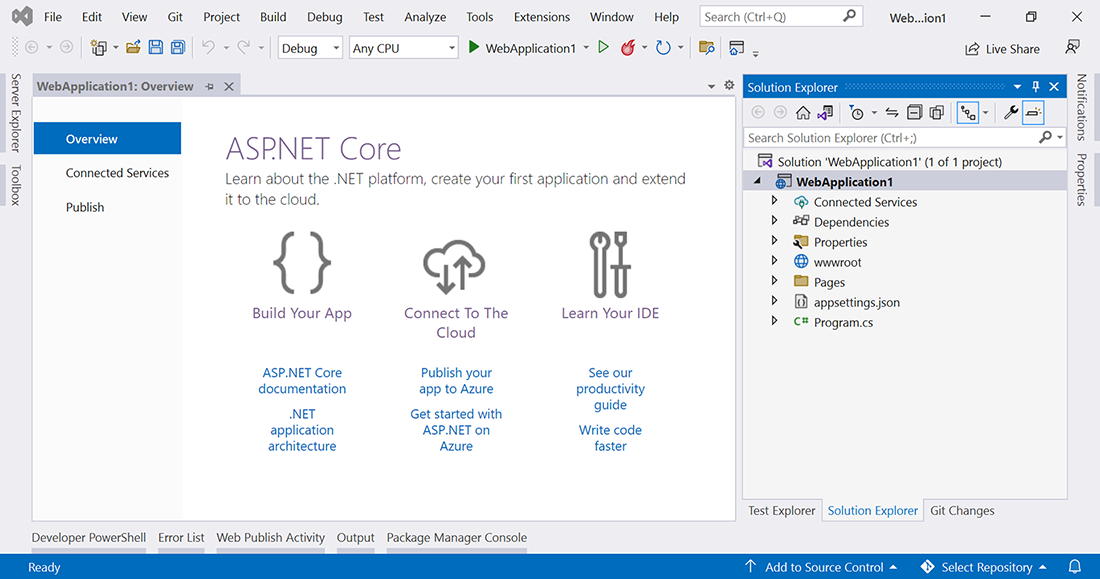
Task: Open the Build menu
Action: 273,17
